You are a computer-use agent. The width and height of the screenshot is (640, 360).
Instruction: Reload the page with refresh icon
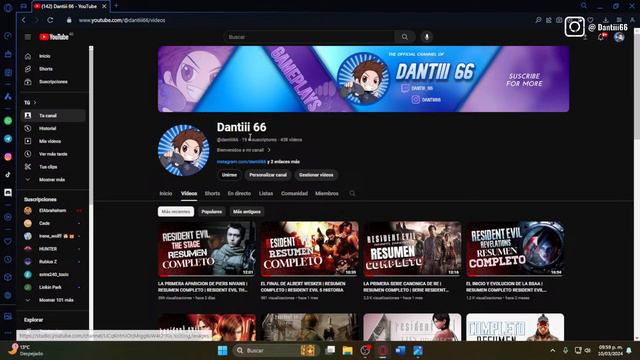(50, 20)
